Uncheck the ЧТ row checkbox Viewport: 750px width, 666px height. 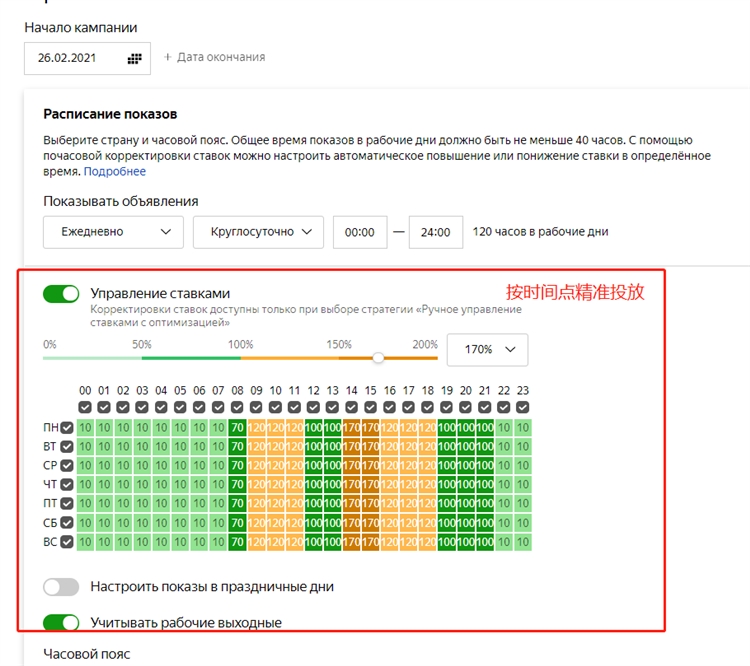[67, 485]
